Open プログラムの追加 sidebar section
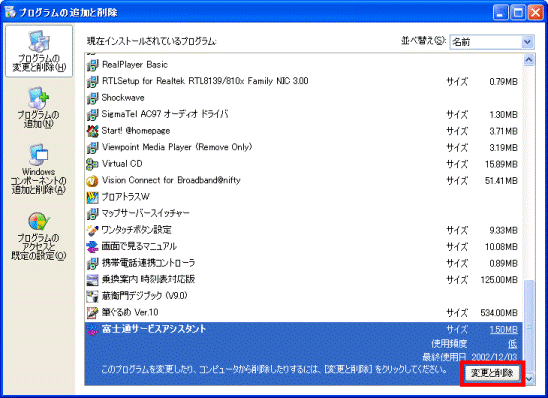This screenshot has width=548, height=398. tap(38, 108)
